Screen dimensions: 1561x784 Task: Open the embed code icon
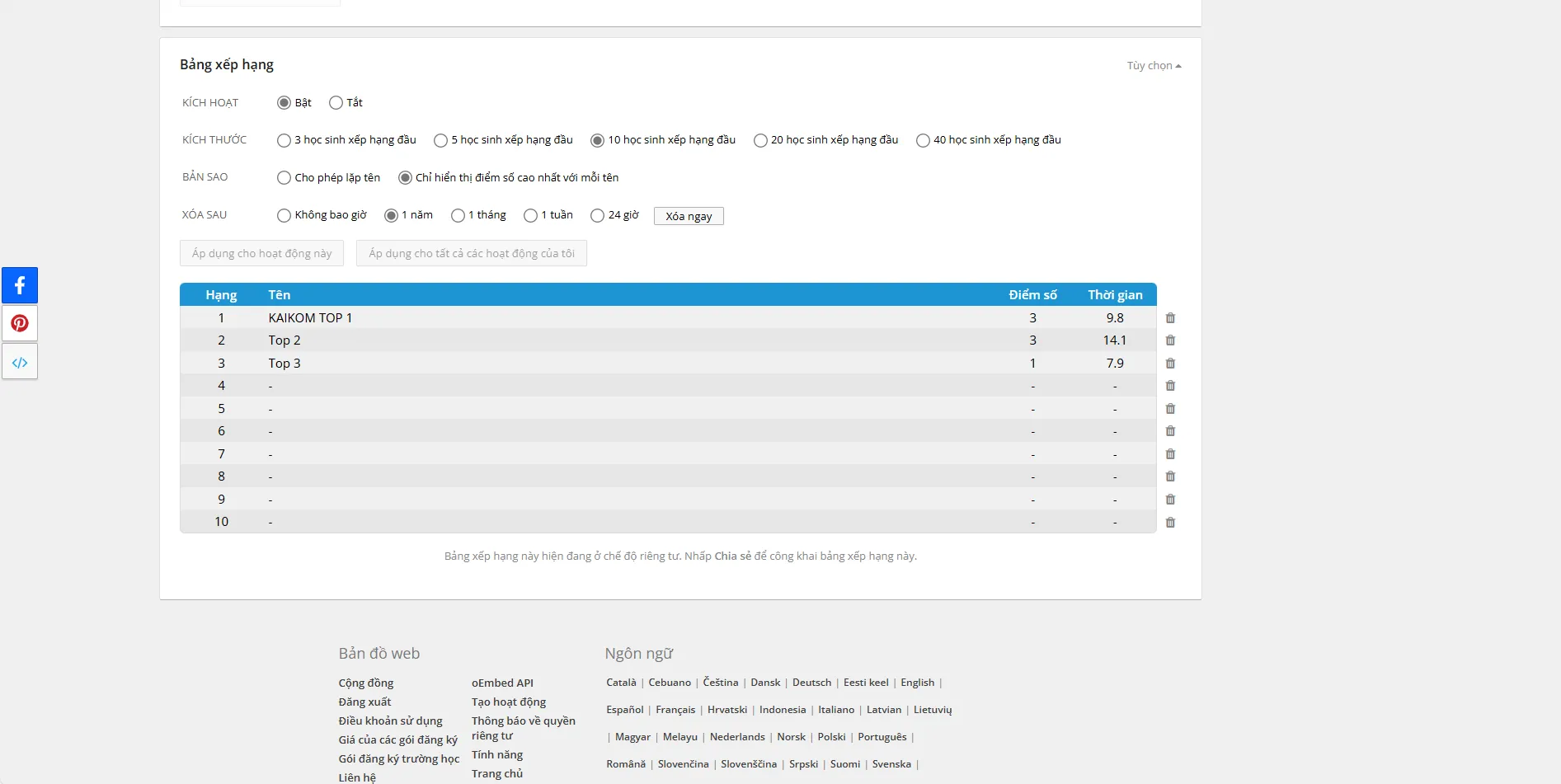tap(20, 363)
